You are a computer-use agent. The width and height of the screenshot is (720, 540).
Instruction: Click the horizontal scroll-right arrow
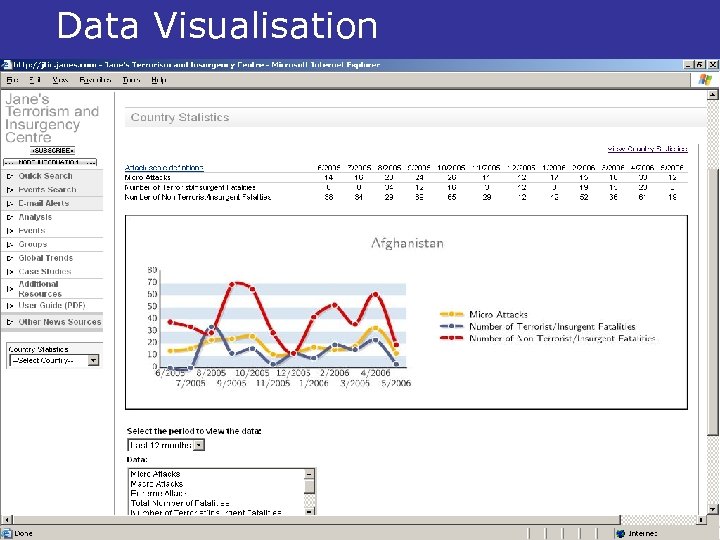pyautogui.click(x=701, y=520)
